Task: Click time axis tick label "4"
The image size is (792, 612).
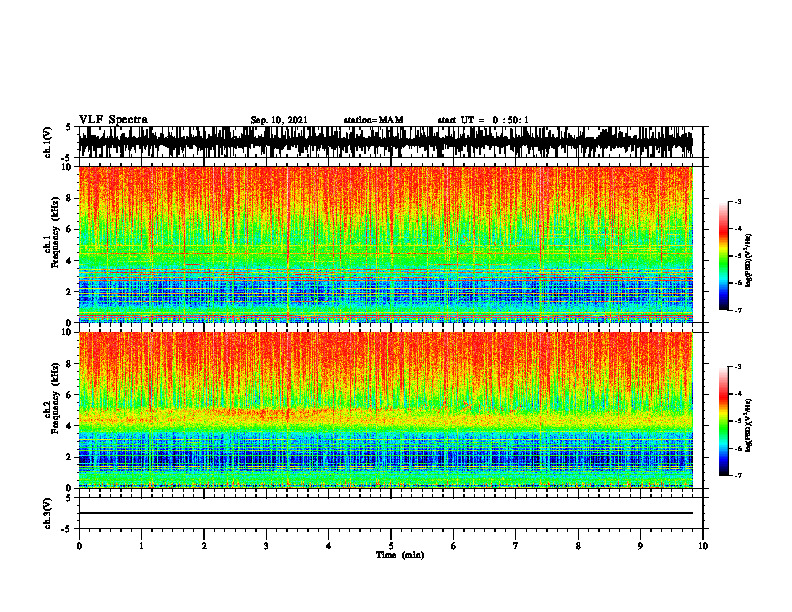Action: [329, 546]
